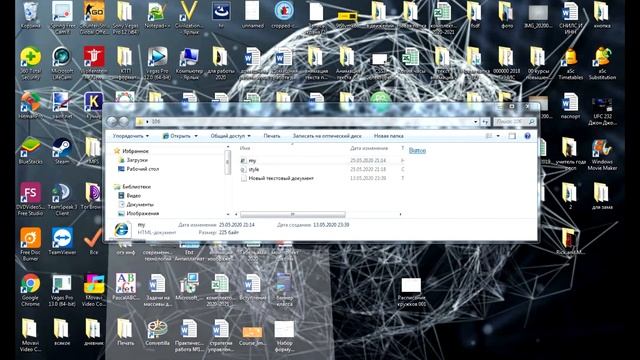Open the Печать folder on desktop
The image size is (640, 360).
click(125, 332)
